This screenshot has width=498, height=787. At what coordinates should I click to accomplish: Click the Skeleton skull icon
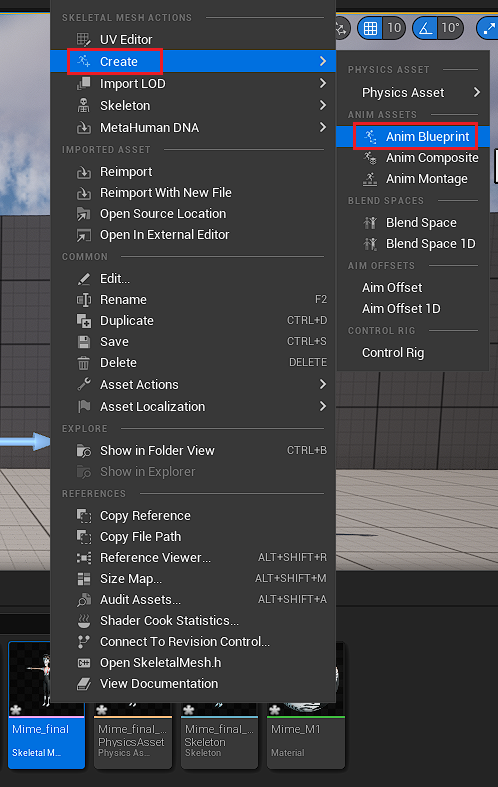pos(83,105)
